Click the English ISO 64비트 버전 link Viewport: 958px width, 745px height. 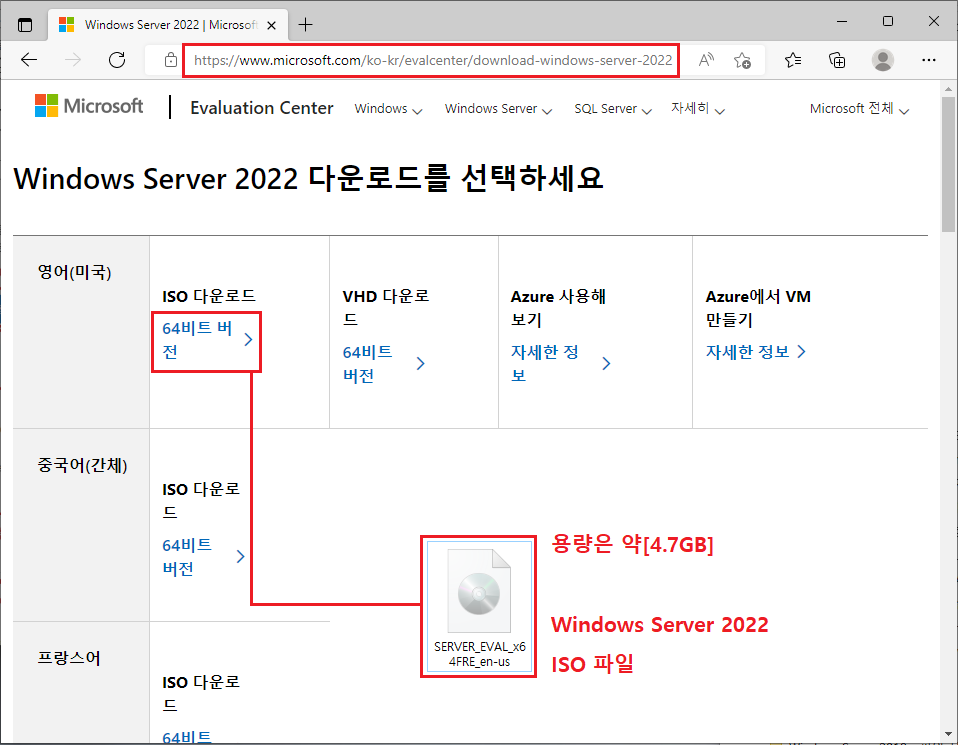[207, 340]
